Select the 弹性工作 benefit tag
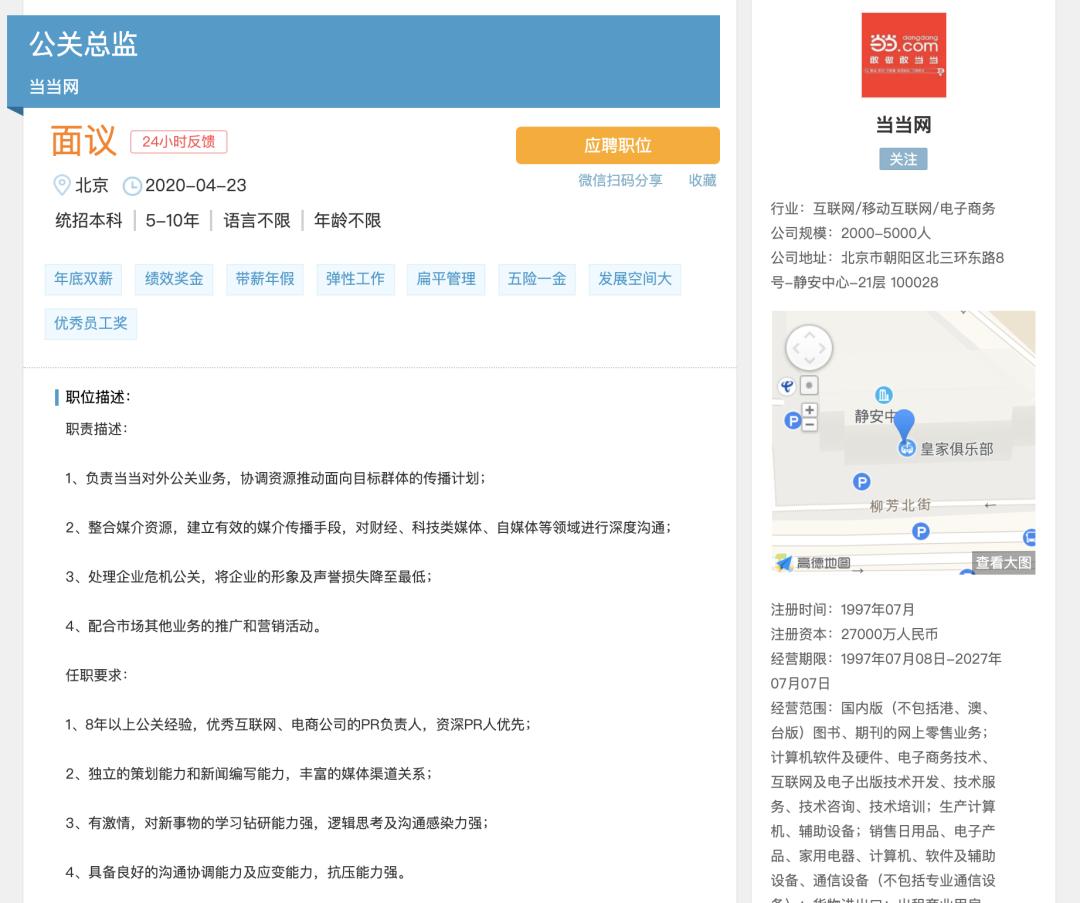 pos(355,279)
